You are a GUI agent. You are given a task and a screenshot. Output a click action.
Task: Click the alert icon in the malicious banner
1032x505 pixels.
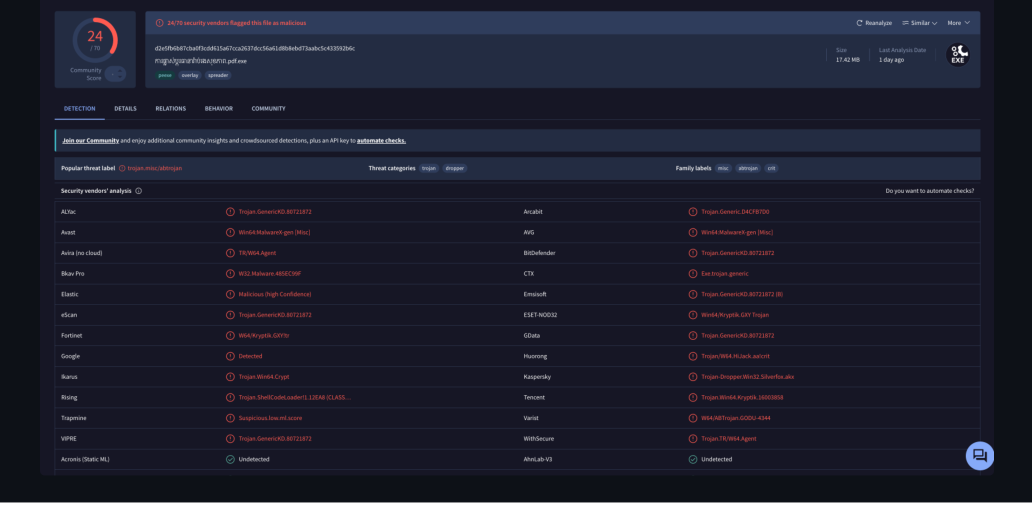(159, 23)
